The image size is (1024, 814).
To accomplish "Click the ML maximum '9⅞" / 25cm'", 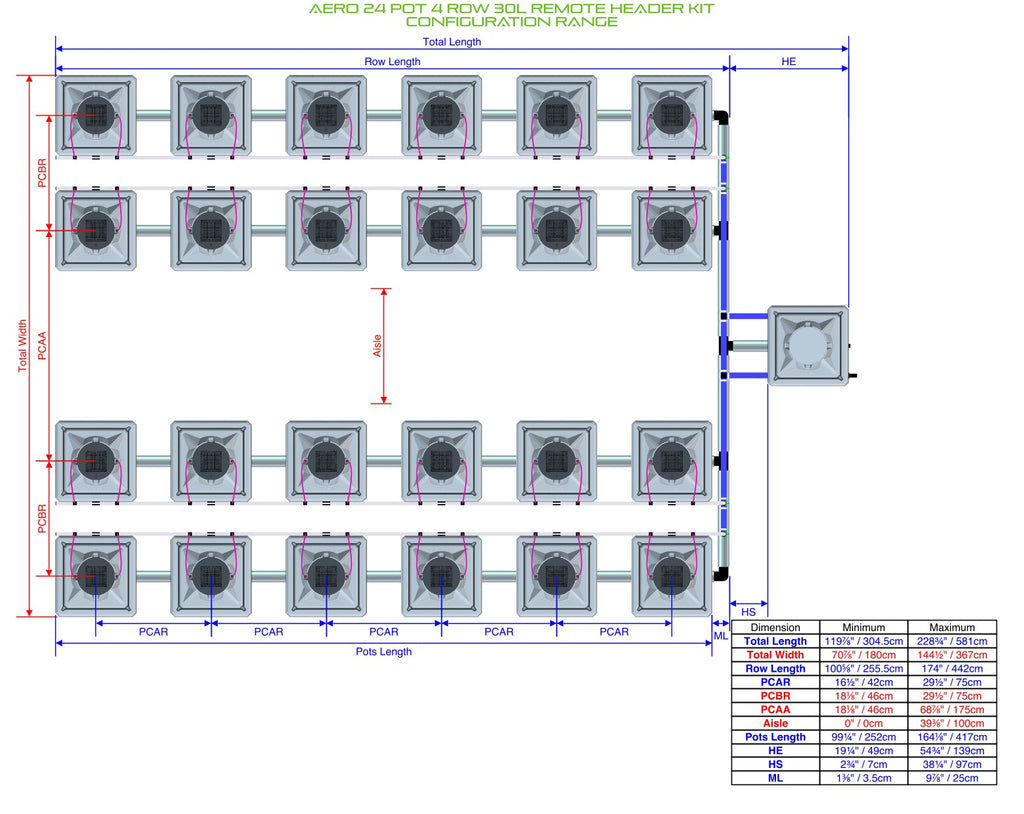I will point(952,778).
